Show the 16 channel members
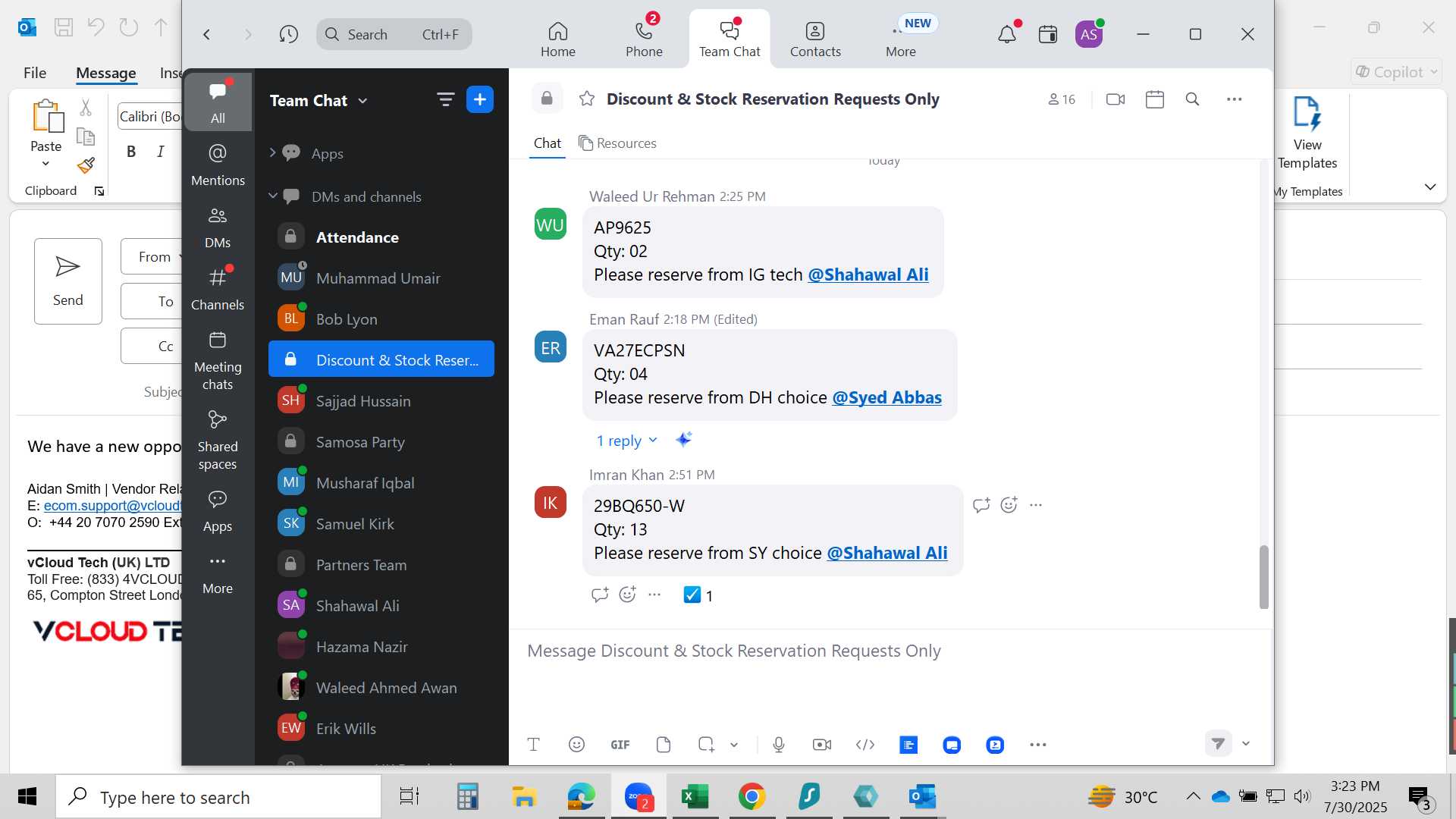Image resolution: width=1456 pixels, height=819 pixels. pyautogui.click(x=1062, y=99)
